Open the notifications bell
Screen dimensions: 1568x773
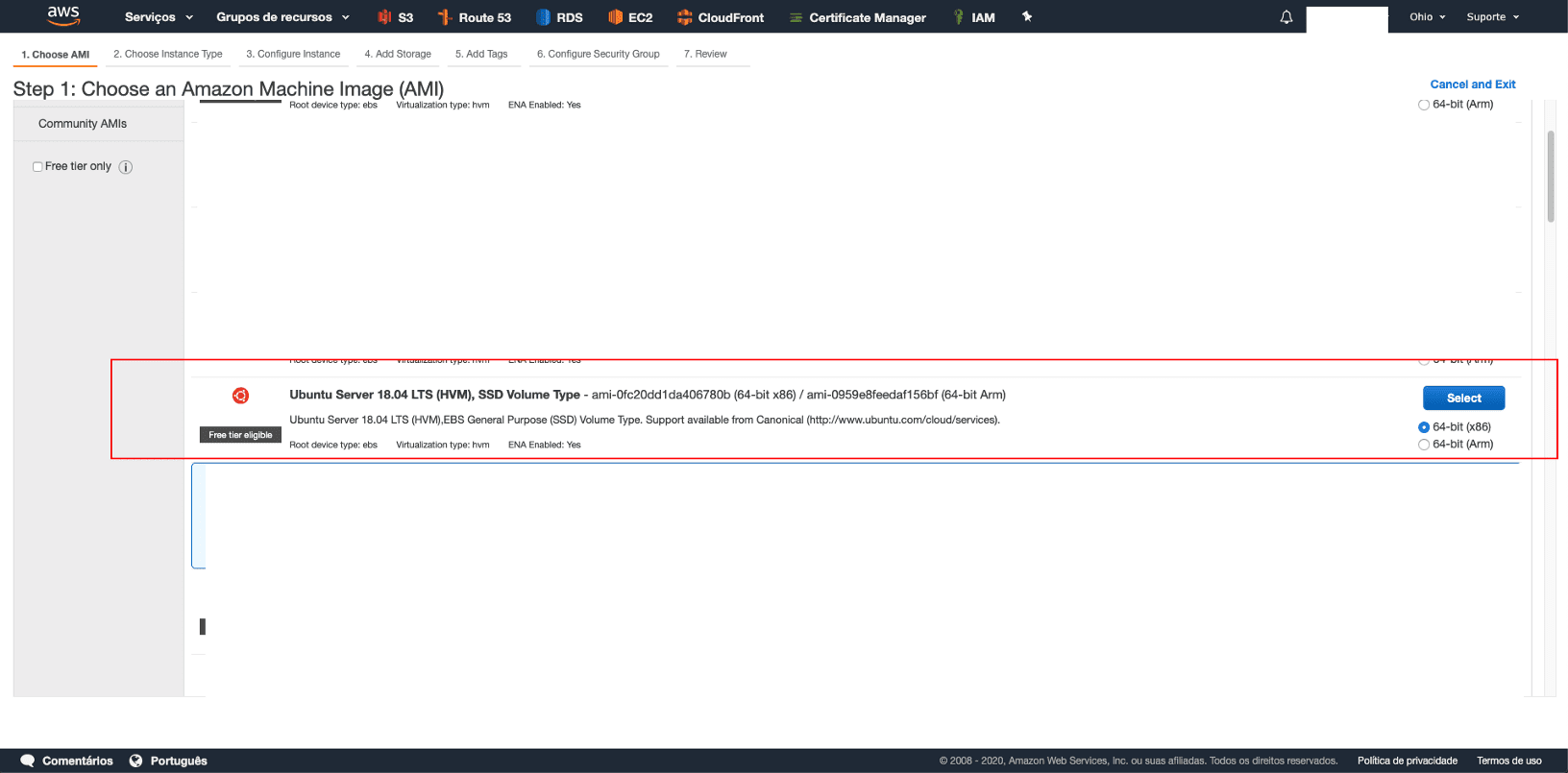tap(1286, 17)
